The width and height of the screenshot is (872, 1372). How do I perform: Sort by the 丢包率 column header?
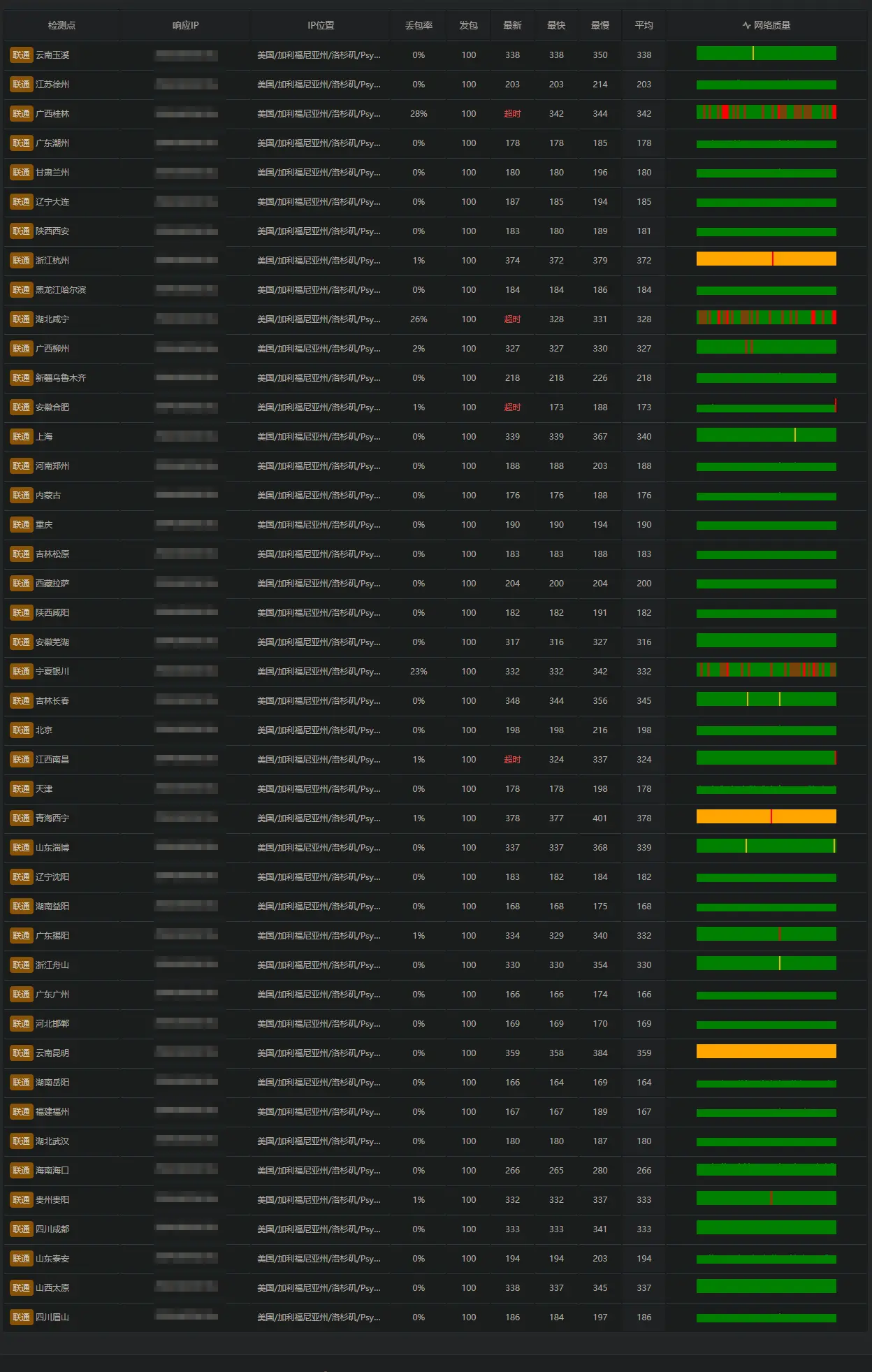(x=419, y=26)
